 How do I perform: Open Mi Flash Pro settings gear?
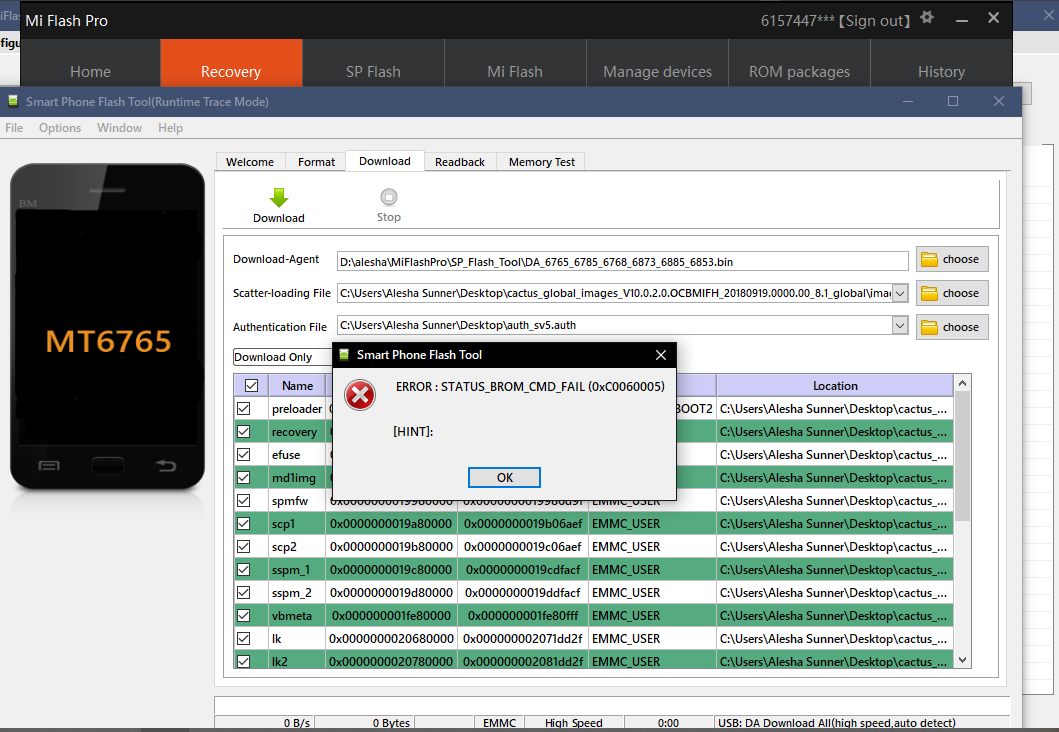[x=927, y=19]
